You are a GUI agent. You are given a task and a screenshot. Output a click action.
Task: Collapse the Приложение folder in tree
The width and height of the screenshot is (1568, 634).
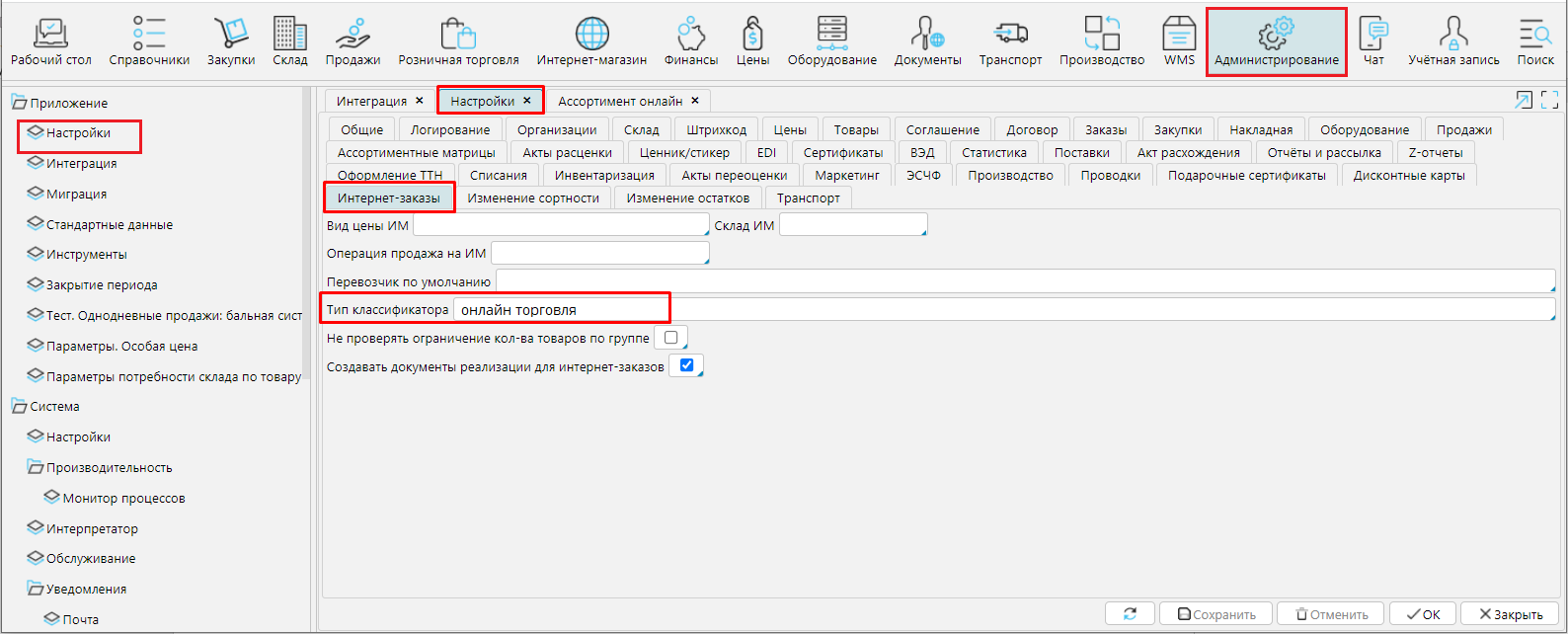coord(19,103)
